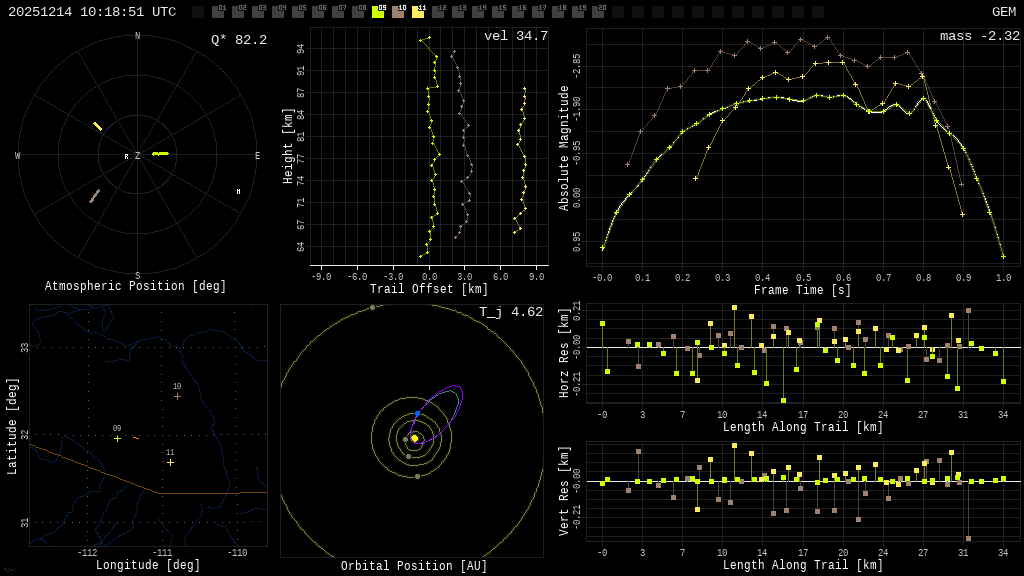This screenshot has width=1024, height=576.
Task: Click the green station 09 indicator box
Action: pyautogui.click(x=378, y=12)
